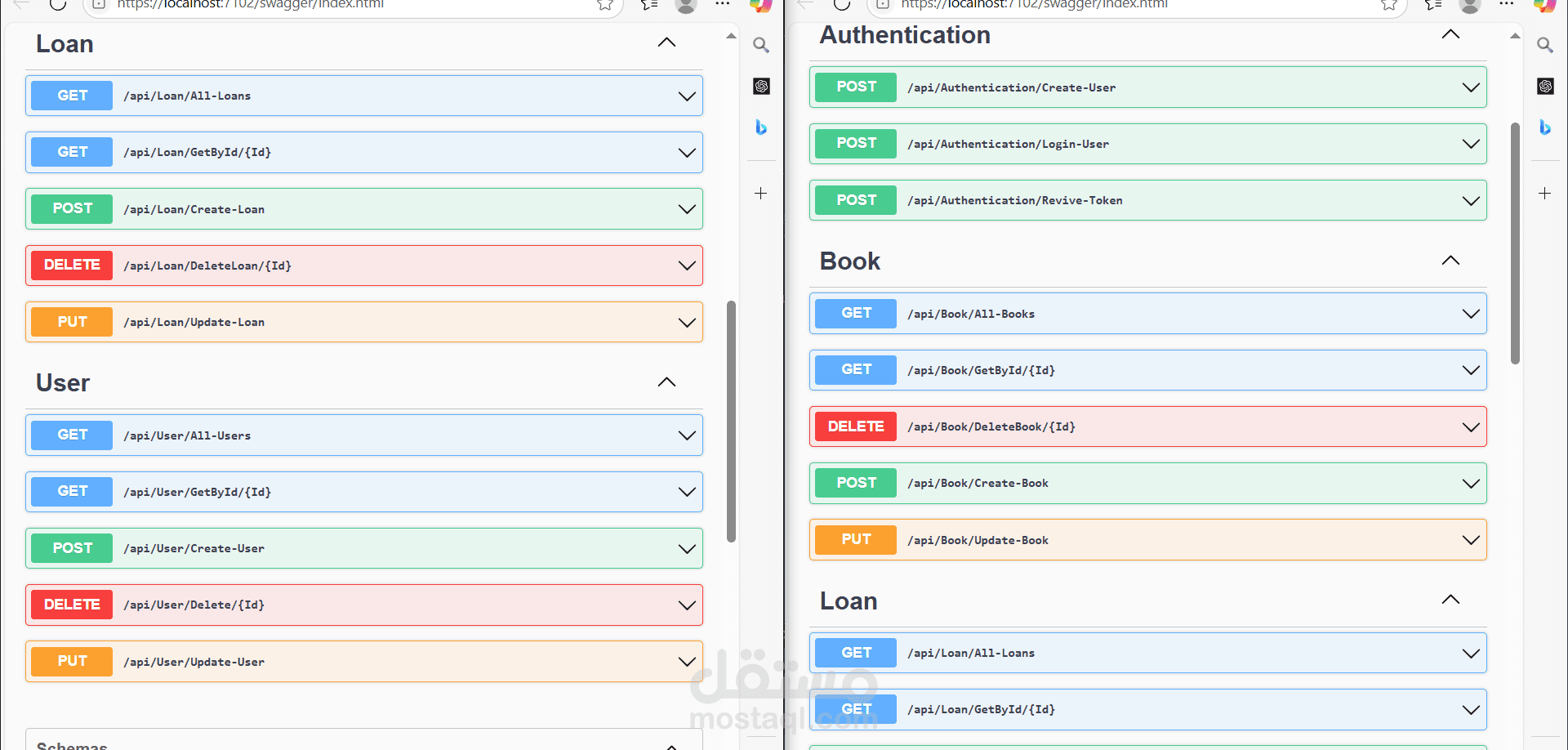Open the profile avatar in left window
The image size is (1568, 750).
pos(686,6)
